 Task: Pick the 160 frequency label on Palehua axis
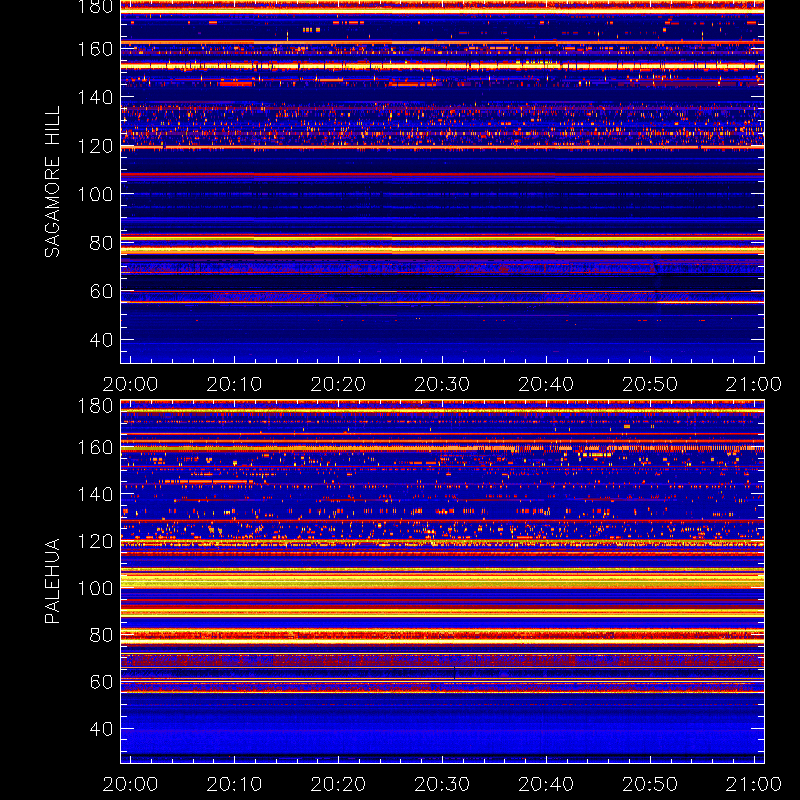coord(95,448)
